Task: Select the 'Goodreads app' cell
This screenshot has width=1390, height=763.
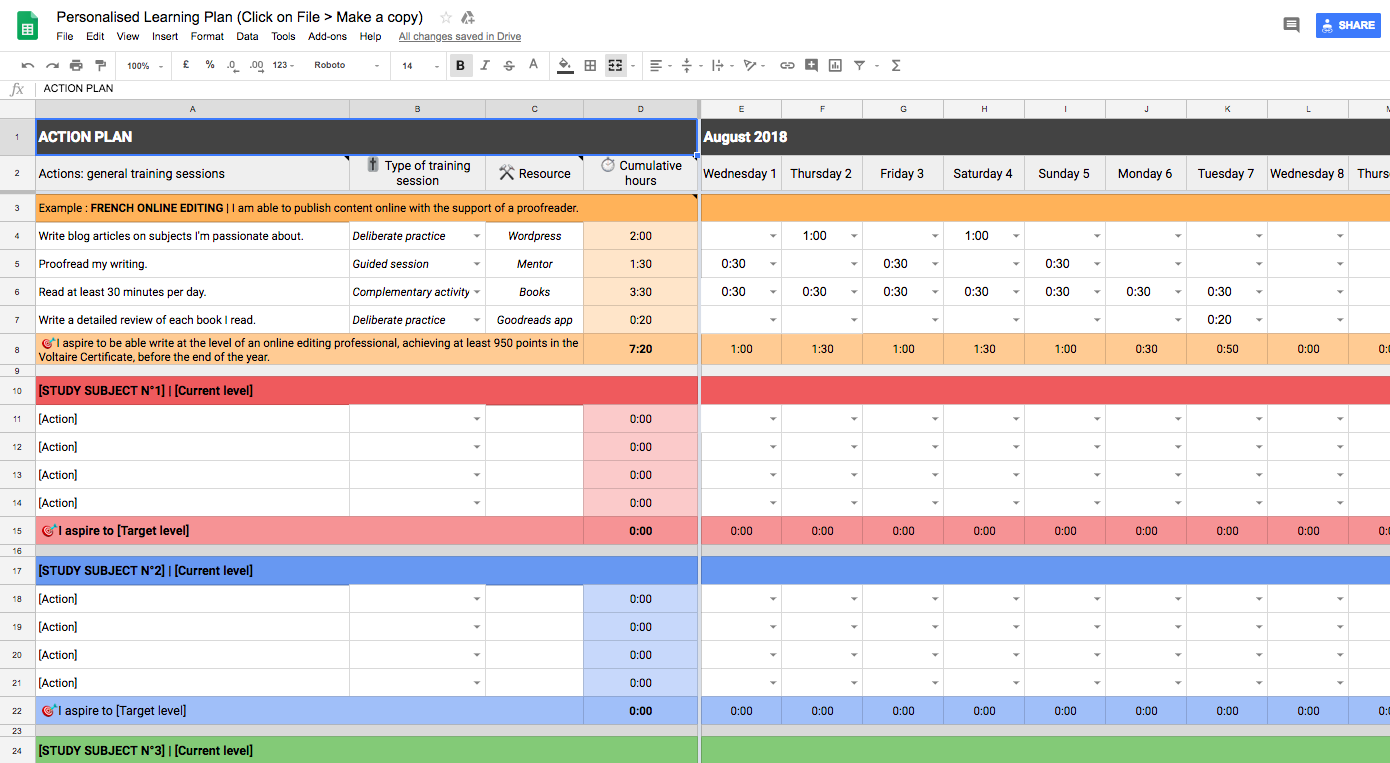Action: (x=534, y=320)
